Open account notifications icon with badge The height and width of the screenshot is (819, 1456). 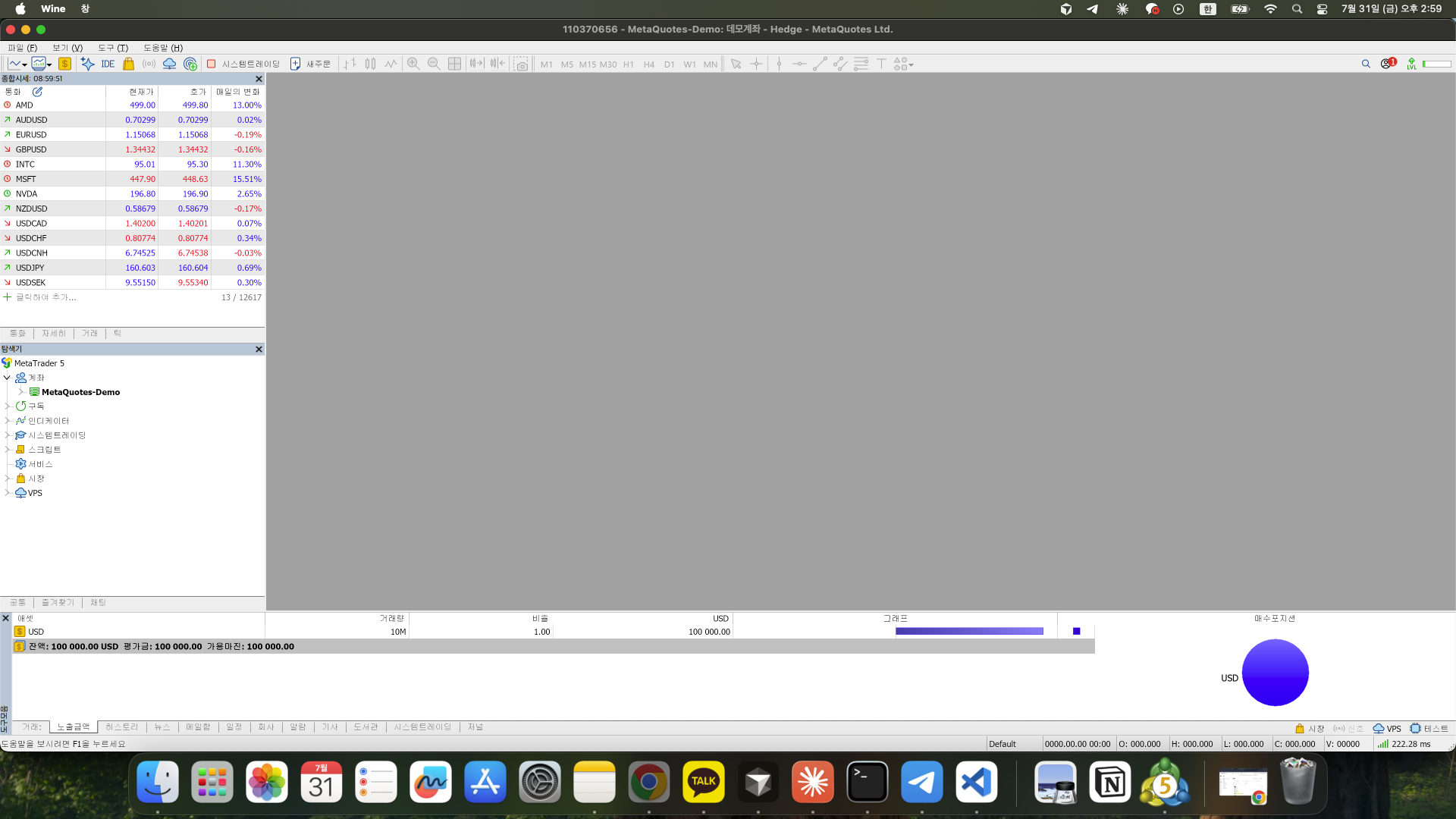point(1388,64)
